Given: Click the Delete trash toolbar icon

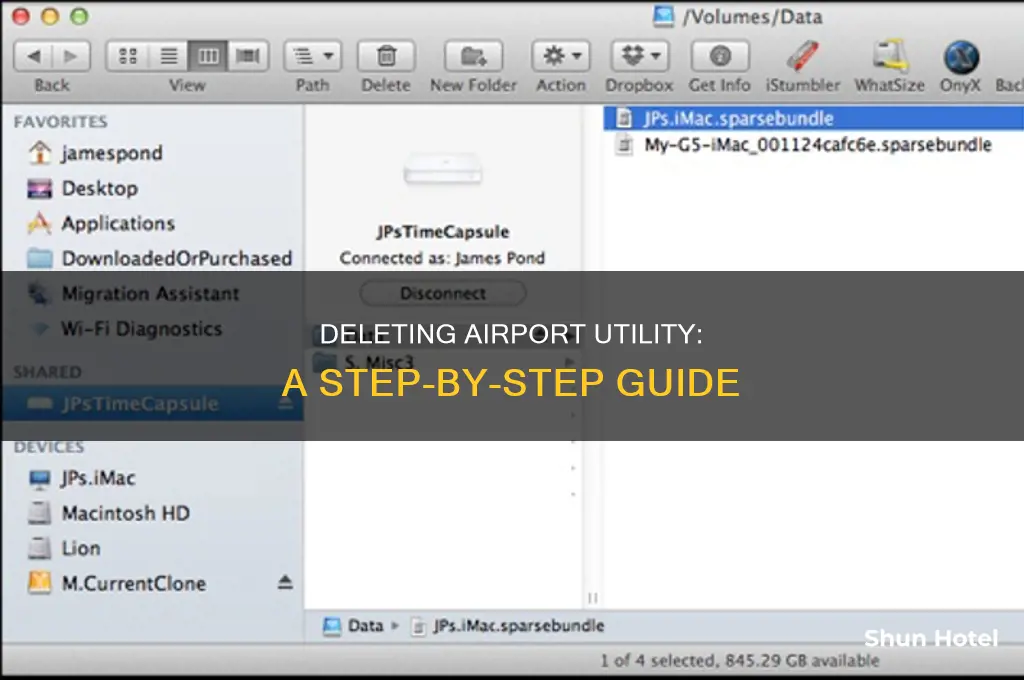Looking at the screenshot, I should coord(386,56).
